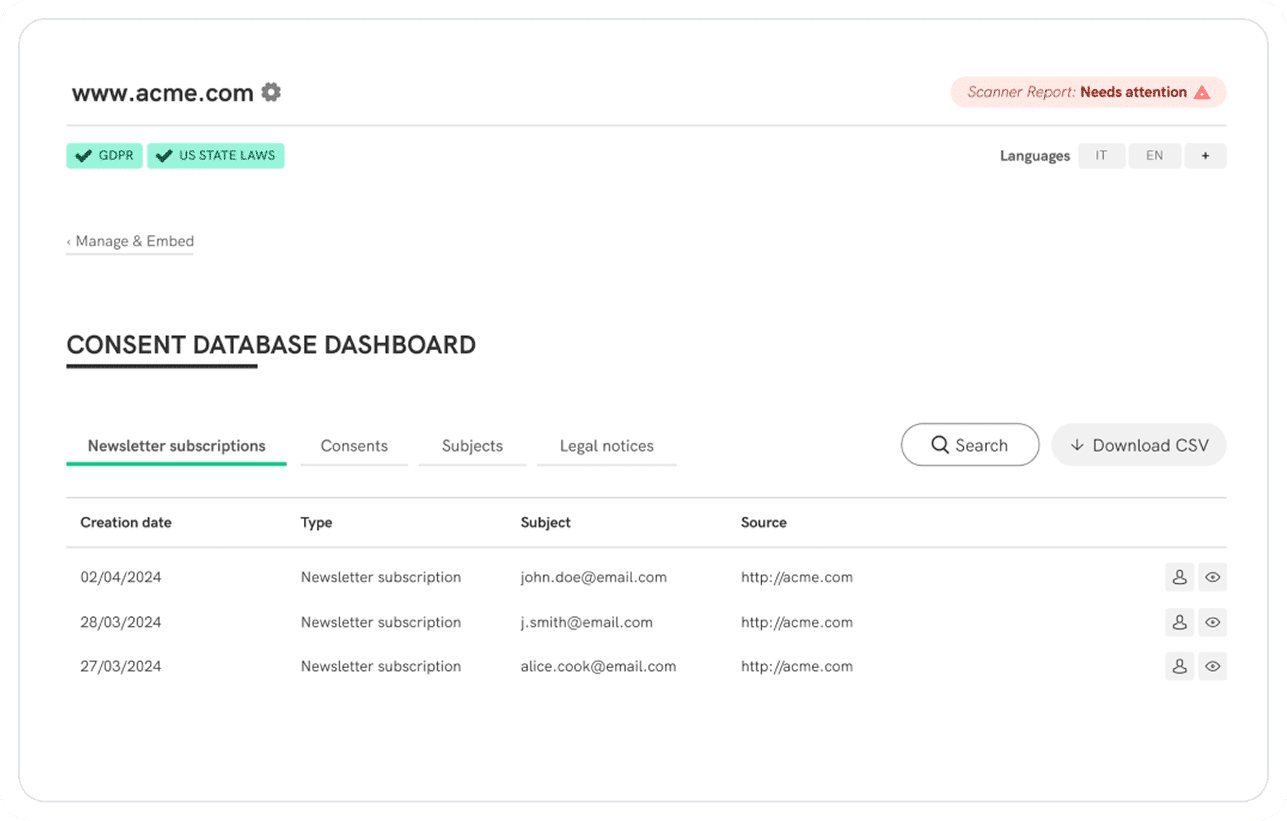Image resolution: width=1287 pixels, height=821 pixels.
Task: Click the US STATE LAWS badge
Action: [216, 156]
